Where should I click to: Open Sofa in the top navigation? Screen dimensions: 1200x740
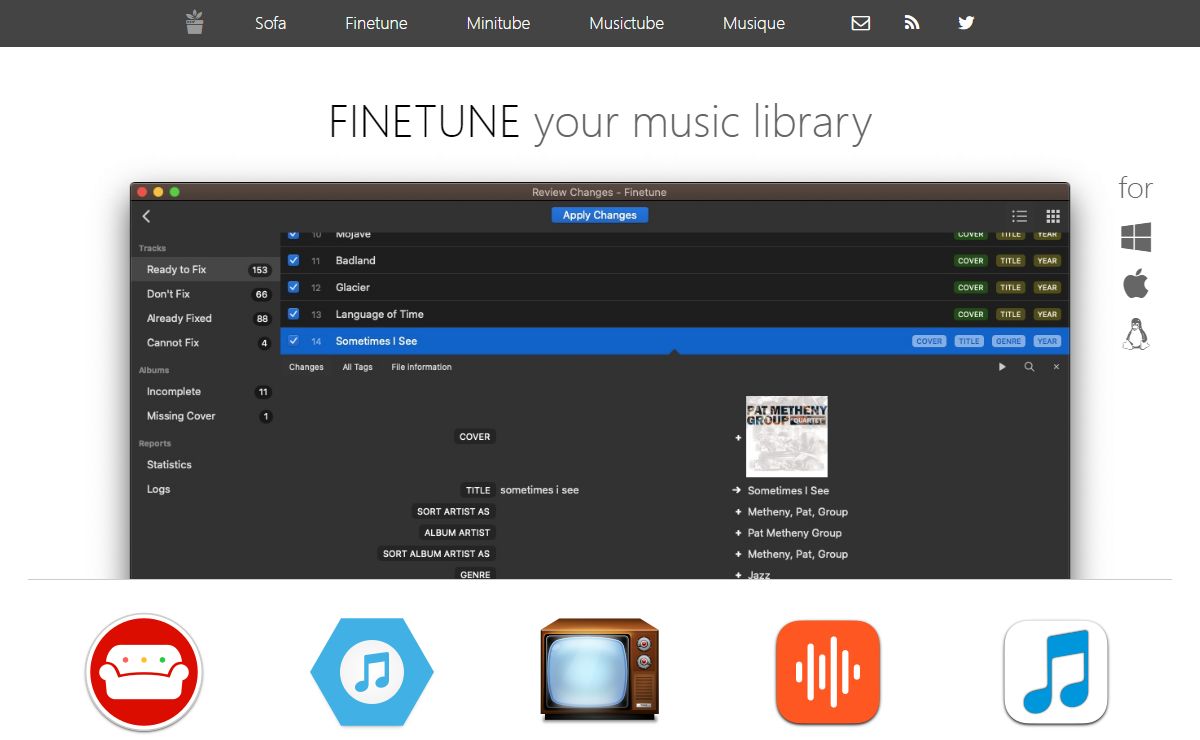pyautogui.click(x=270, y=23)
